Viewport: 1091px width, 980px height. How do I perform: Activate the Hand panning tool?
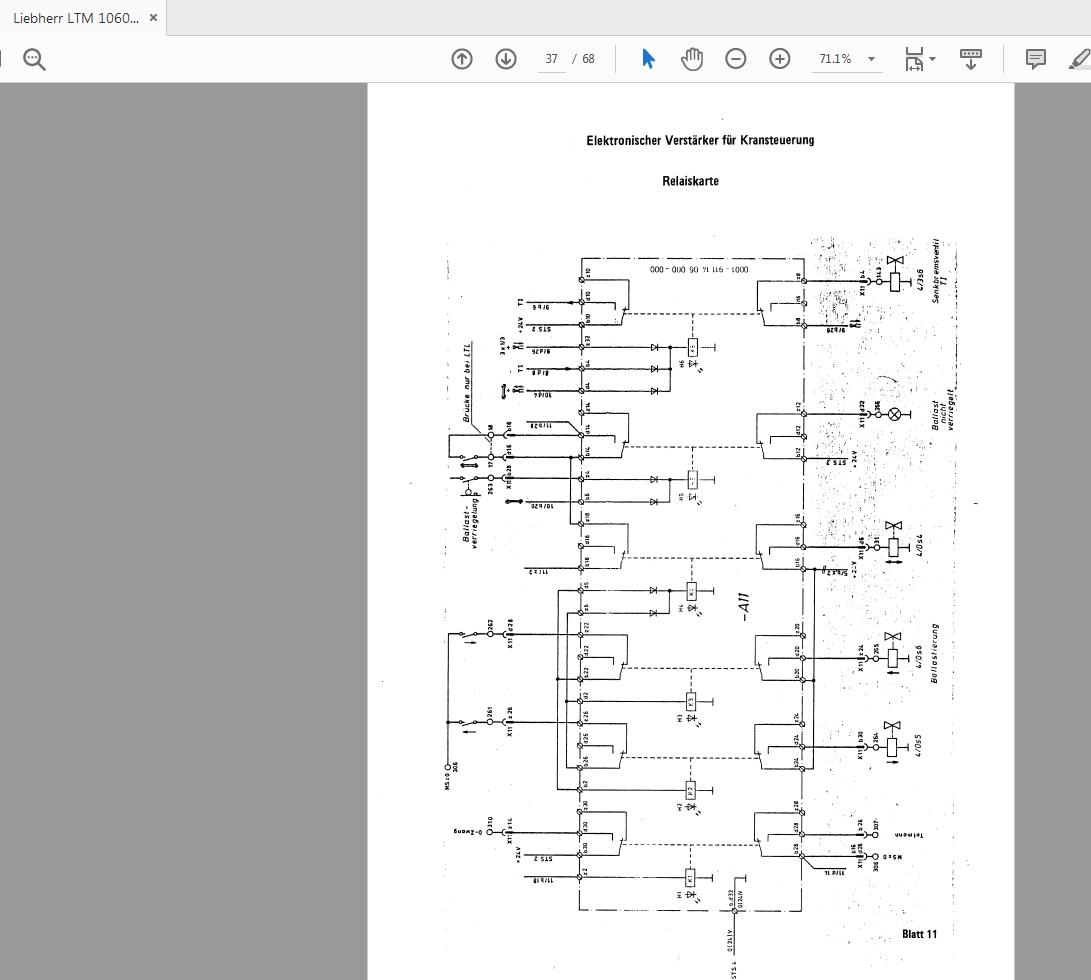[692, 59]
